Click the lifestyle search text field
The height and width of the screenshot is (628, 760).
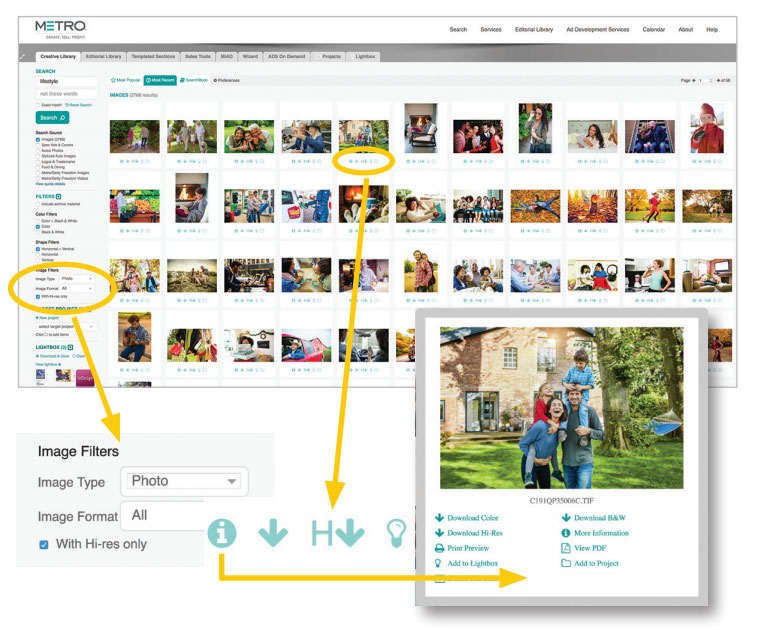(66, 81)
